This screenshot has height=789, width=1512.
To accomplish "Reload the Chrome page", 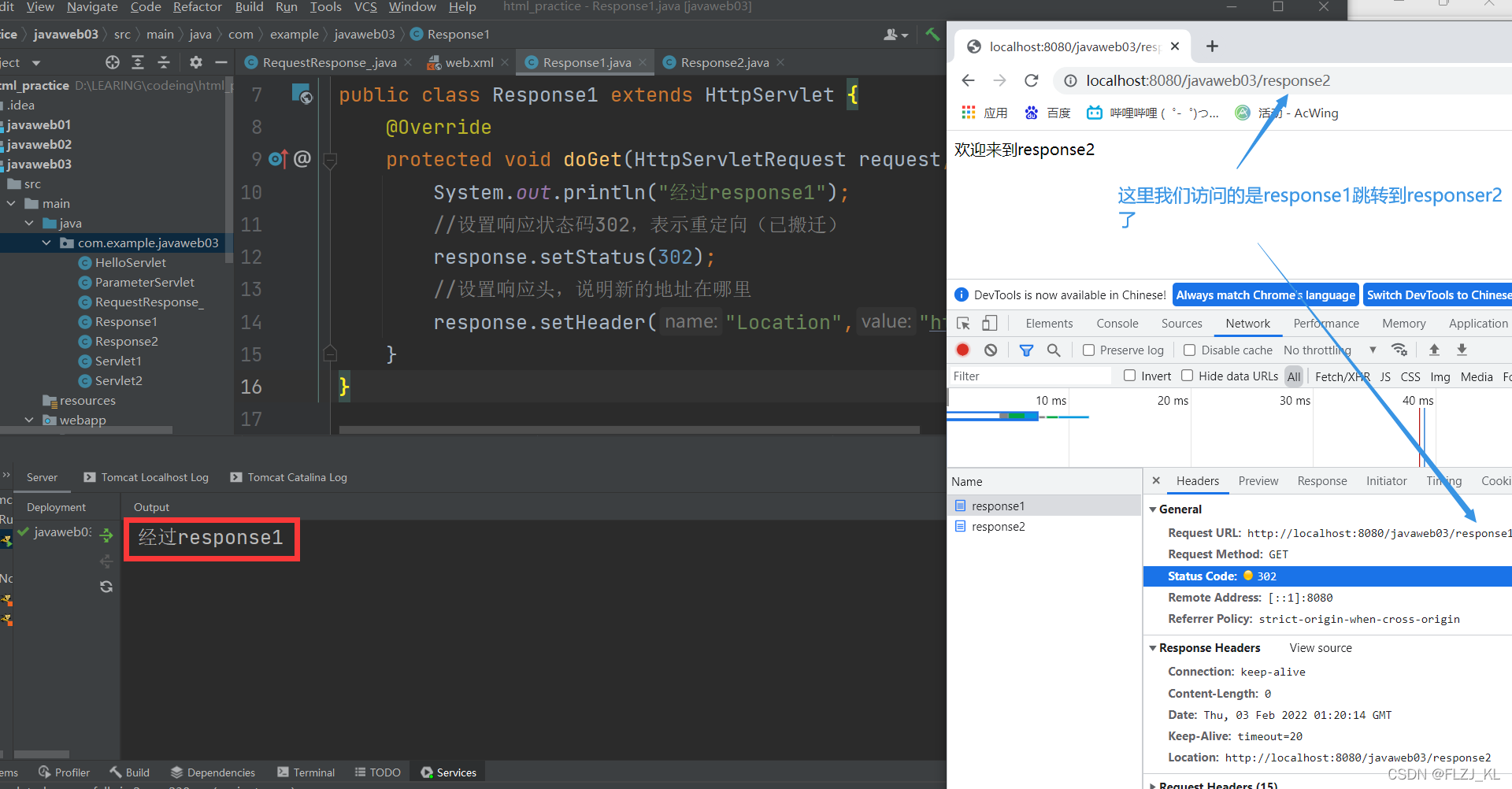I will 1031,80.
